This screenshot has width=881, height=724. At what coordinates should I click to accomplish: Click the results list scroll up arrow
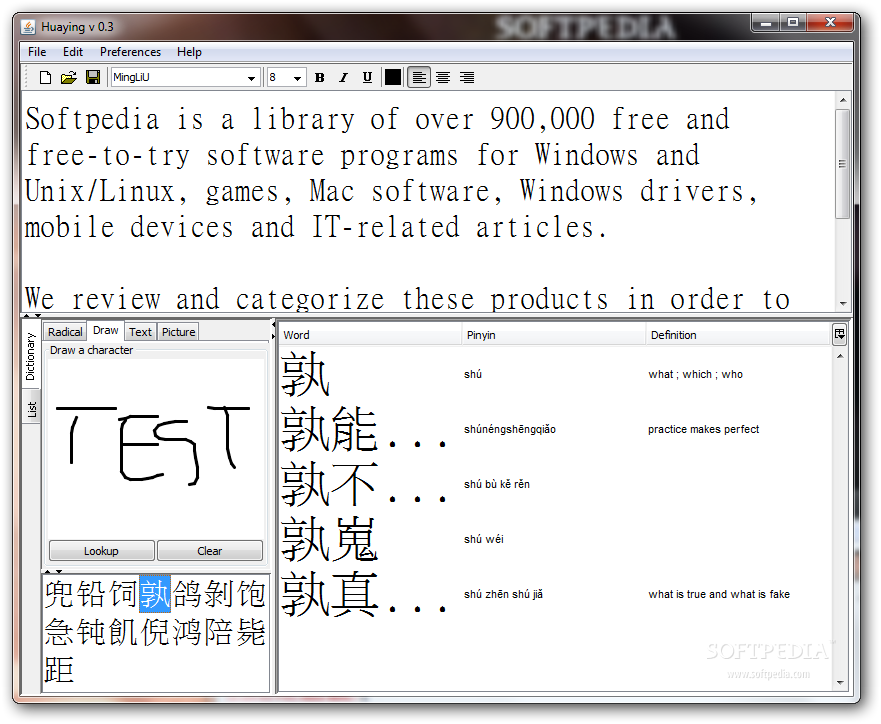[840, 356]
